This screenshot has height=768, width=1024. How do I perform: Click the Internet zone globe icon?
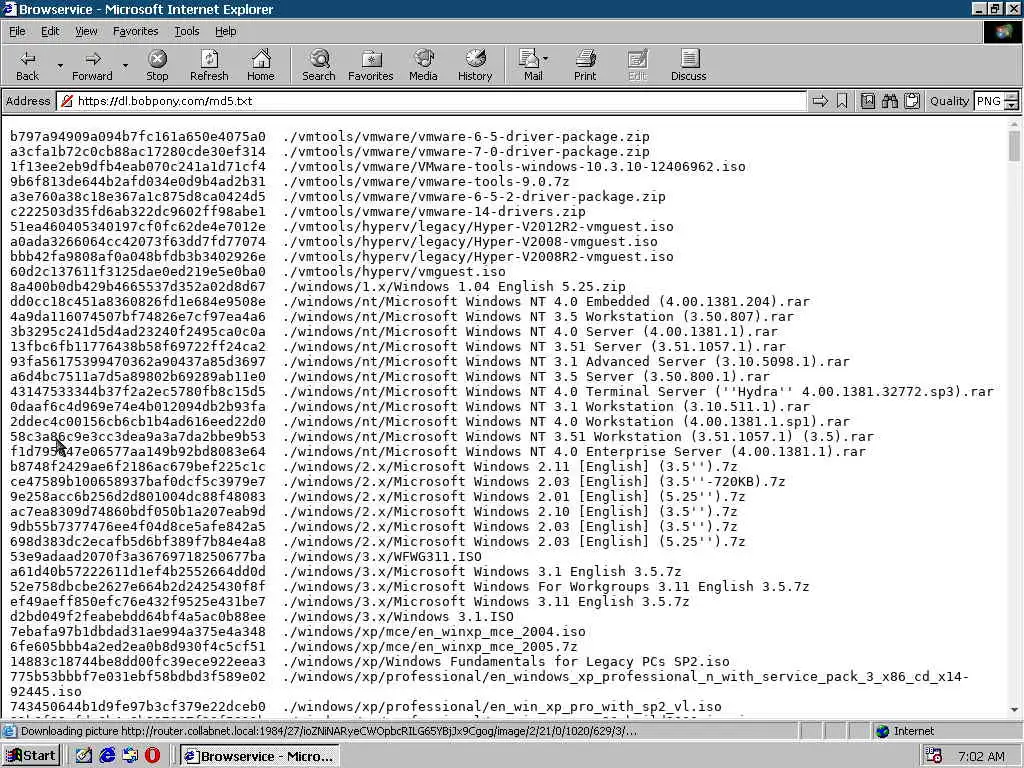pos(883,731)
